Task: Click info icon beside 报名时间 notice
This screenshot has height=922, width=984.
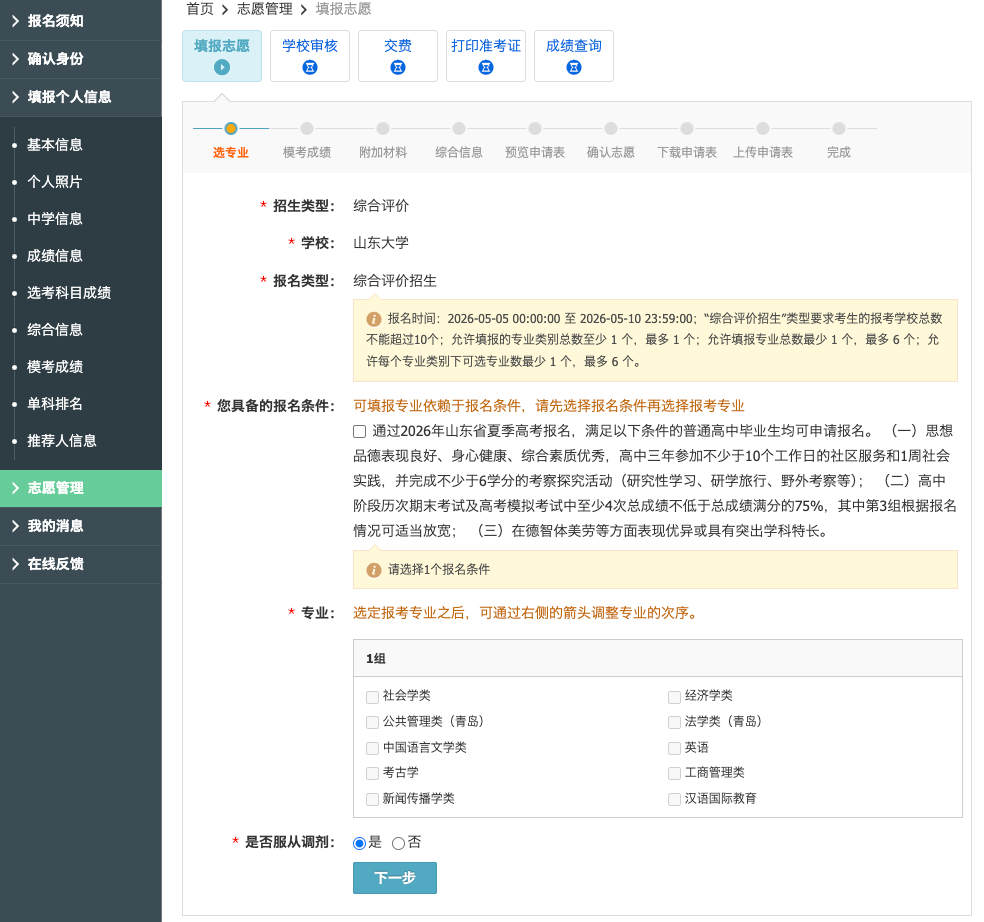Action: pyautogui.click(x=374, y=319)
